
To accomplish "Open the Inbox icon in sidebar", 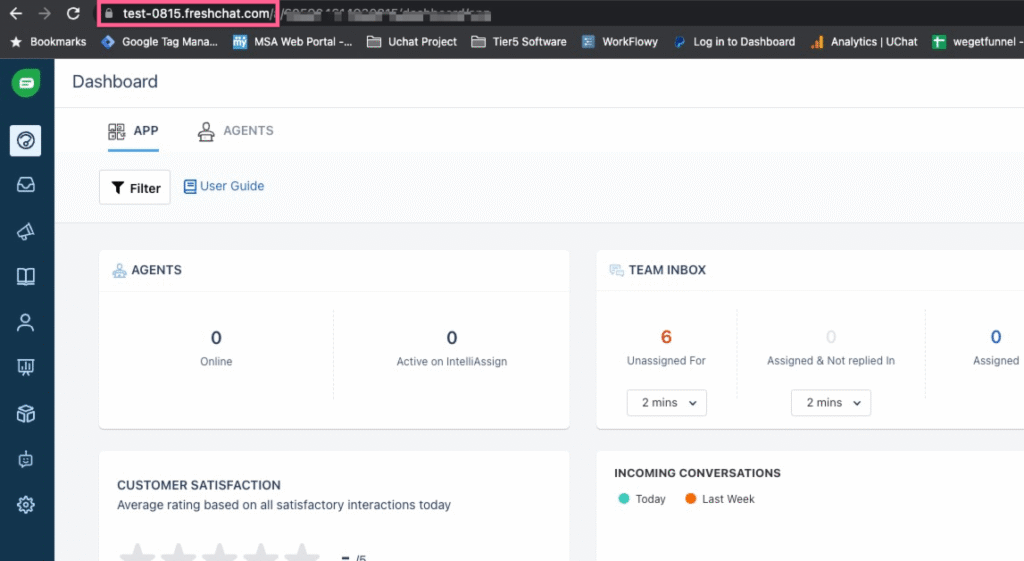I will click(x=26, y=185).
